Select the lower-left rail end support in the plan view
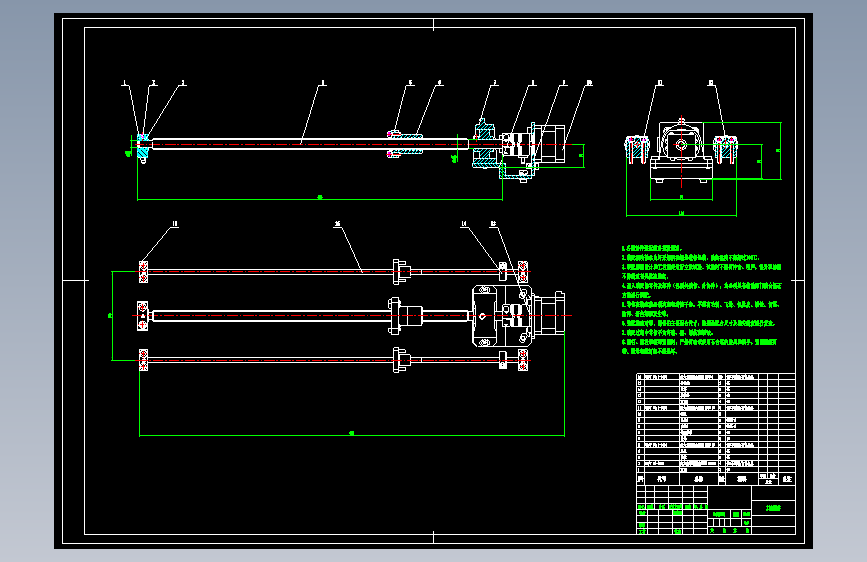Screen dimensions: 867x562 pos(143,360)
